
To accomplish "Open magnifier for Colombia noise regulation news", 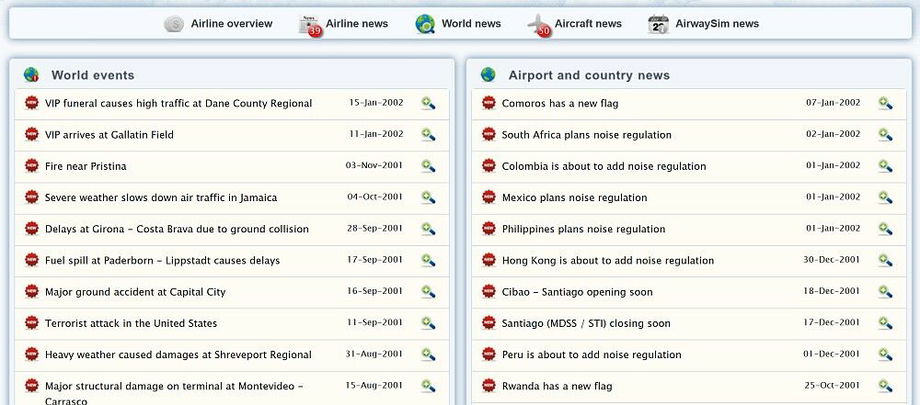I will point(885,166).
